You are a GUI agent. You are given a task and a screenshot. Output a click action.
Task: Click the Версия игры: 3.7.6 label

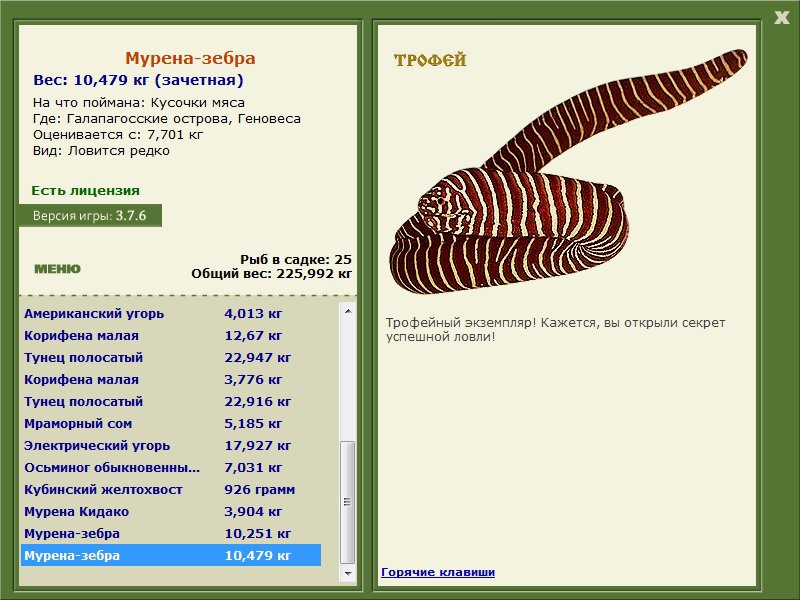click(90, 215)
